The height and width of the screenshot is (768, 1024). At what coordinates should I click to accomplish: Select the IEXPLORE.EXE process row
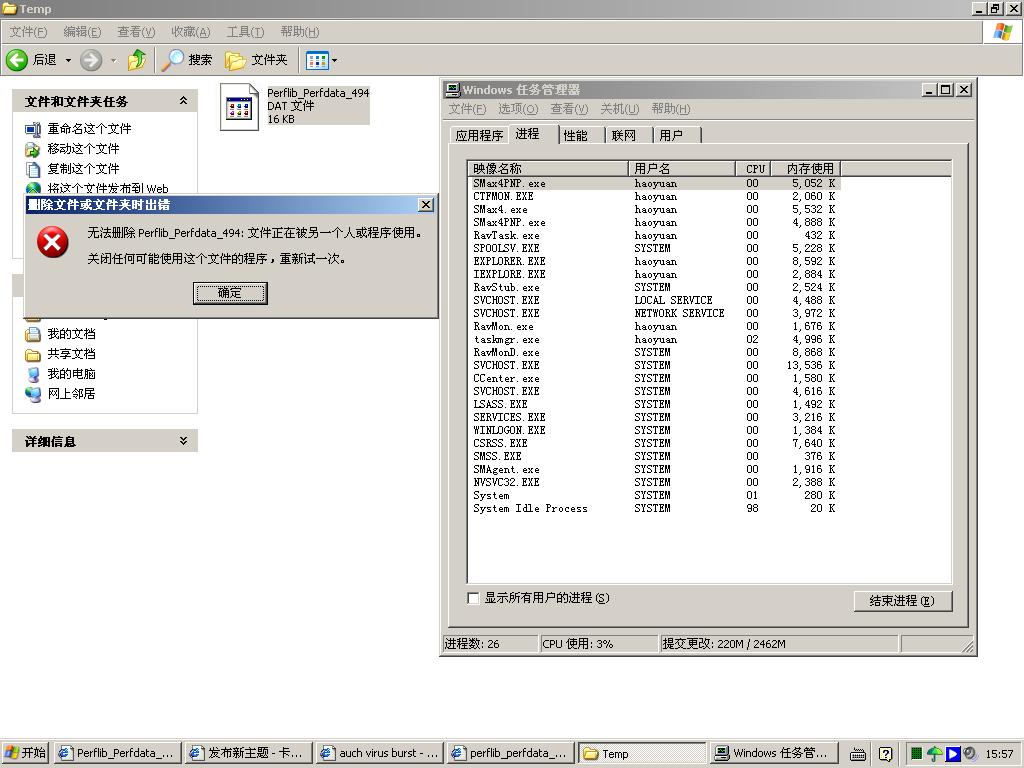tap(509, 274)
